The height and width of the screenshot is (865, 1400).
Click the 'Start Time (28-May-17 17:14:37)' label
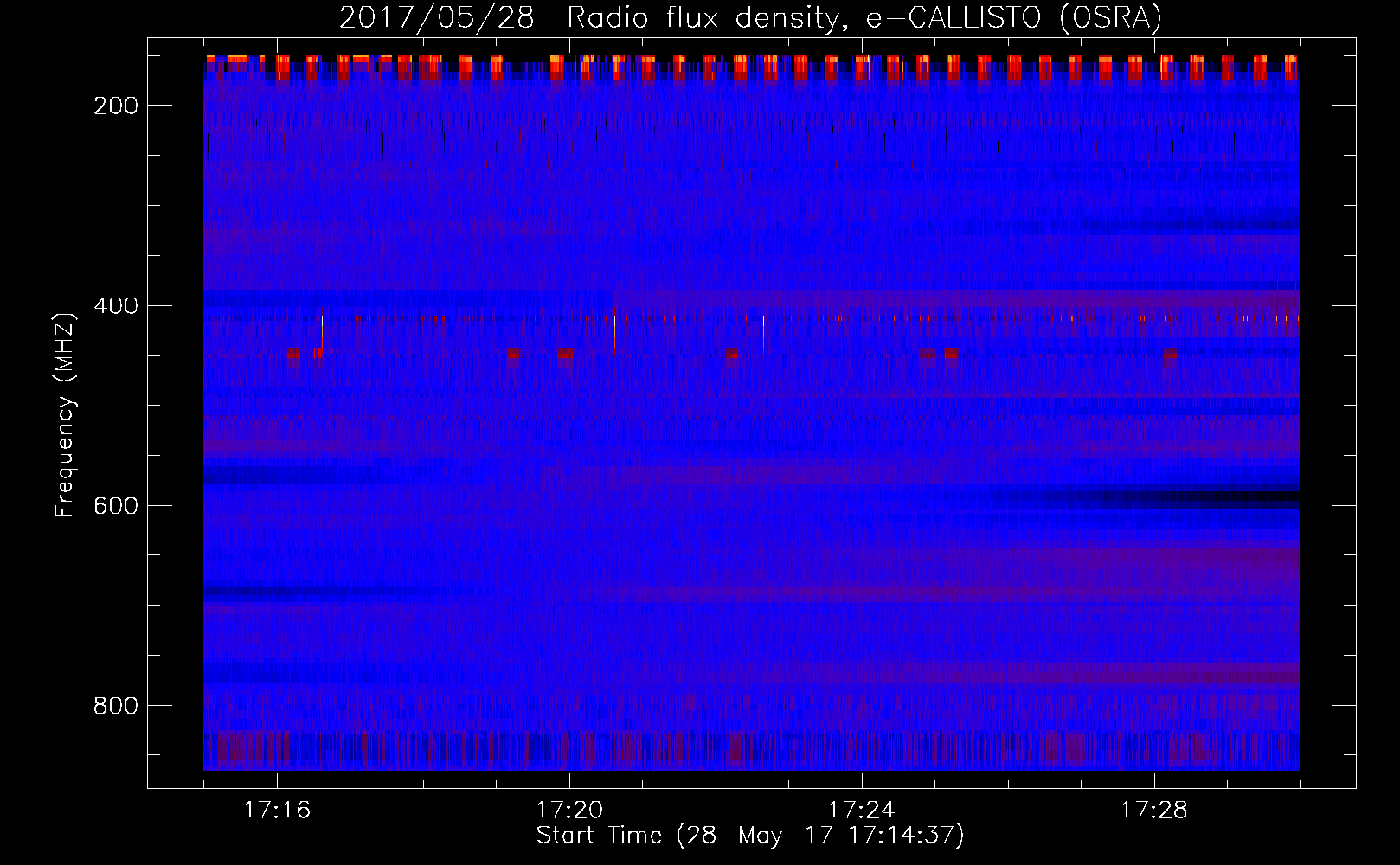750,836
